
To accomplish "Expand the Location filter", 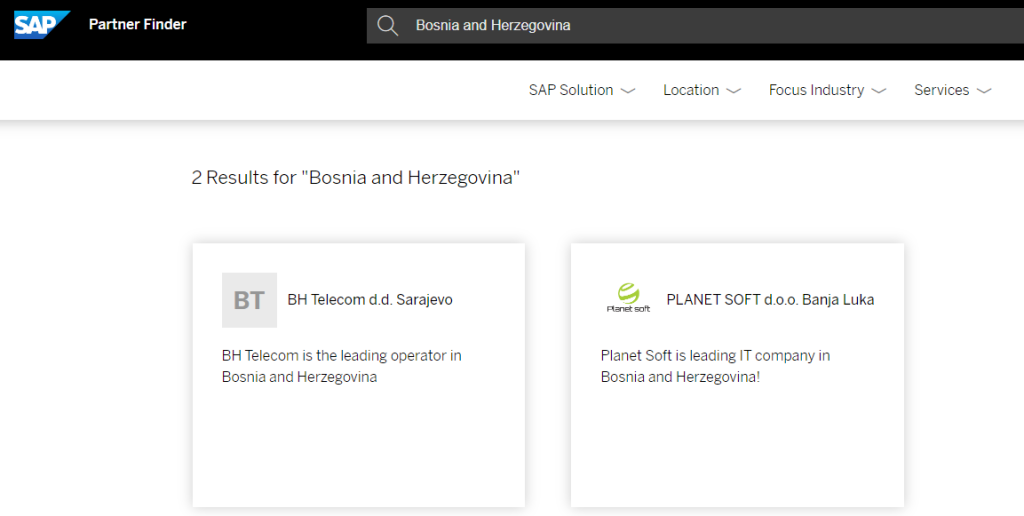I will click(702, 90).
